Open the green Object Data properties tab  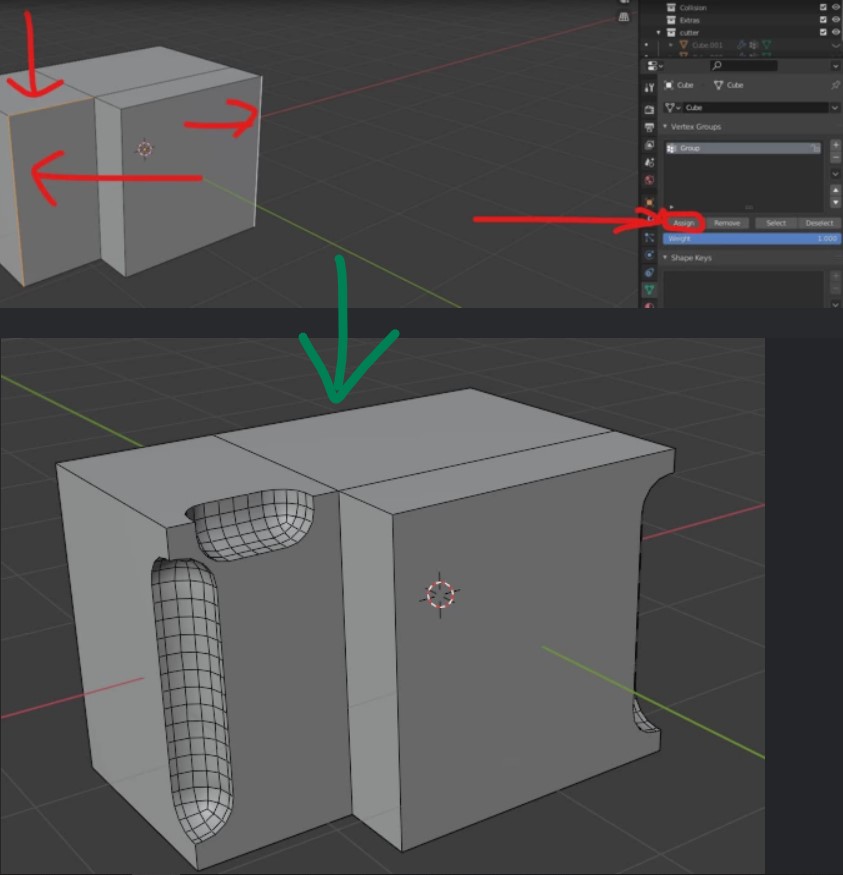click(x=649, y=290)
